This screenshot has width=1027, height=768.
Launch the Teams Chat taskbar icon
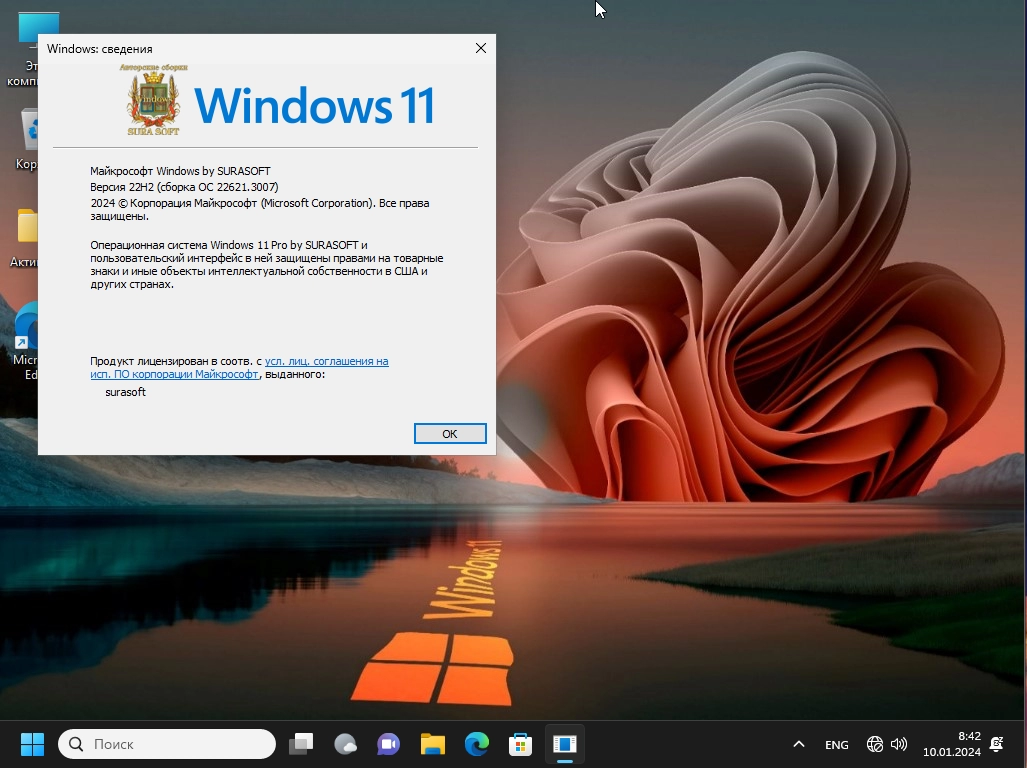pyautogui.click(x=389, y=744)
